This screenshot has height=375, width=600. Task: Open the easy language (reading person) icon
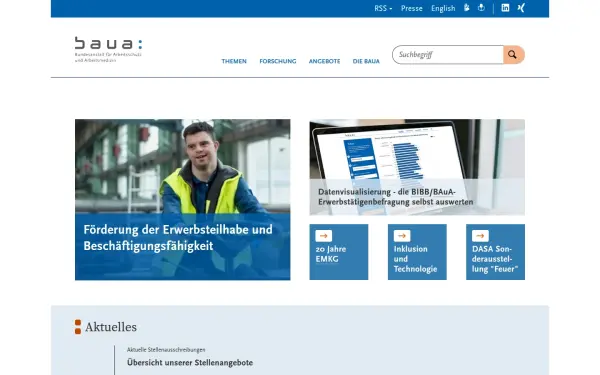coord(481,8)
